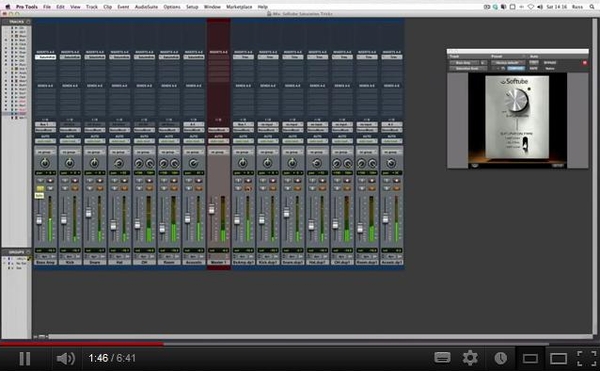Click the YouTube volume speaker icon
Image resolution: width=600 pixels, height=371 pixels.
[x=66, y=358]
